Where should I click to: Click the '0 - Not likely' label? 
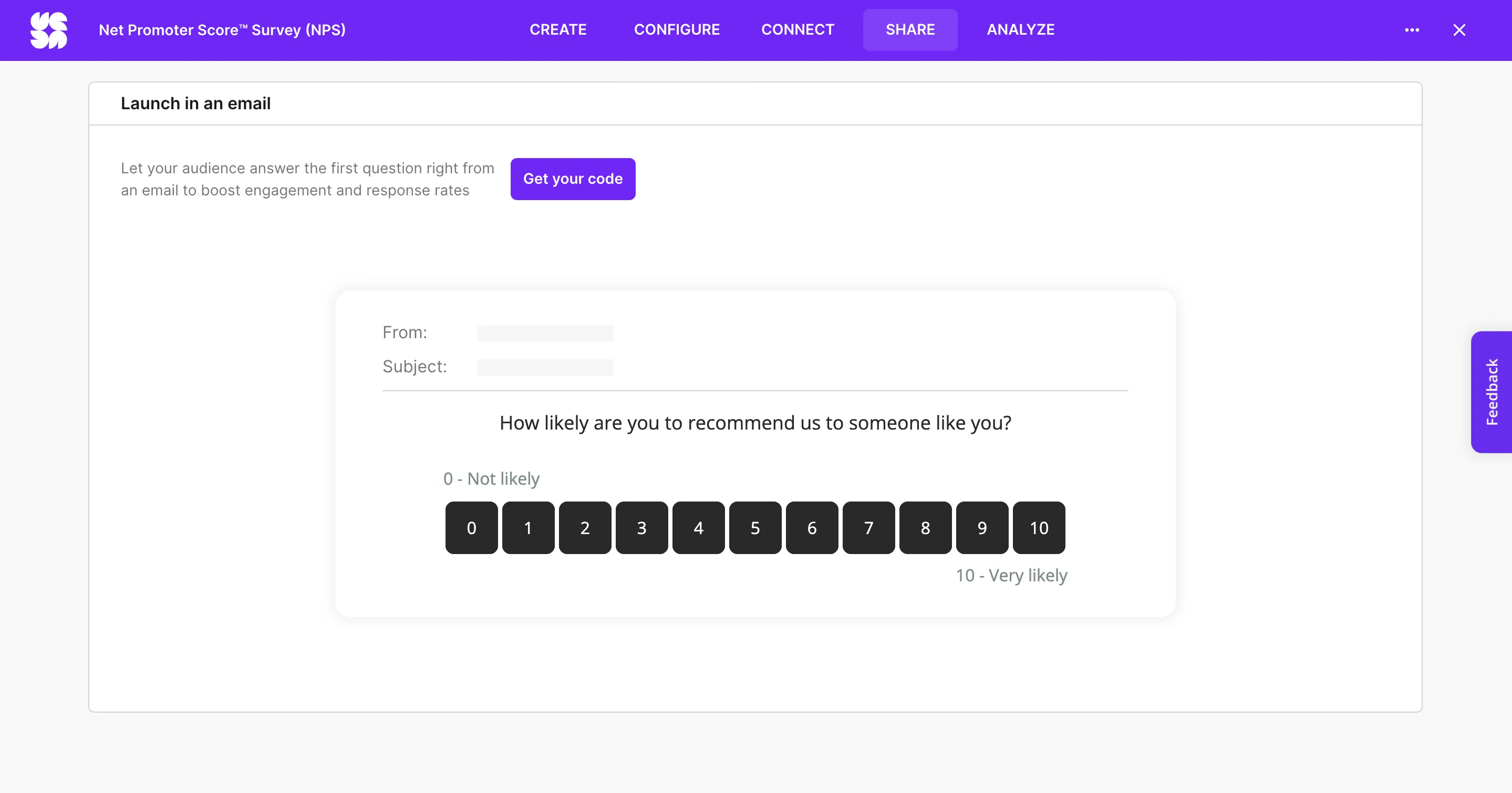pos(491,478)
